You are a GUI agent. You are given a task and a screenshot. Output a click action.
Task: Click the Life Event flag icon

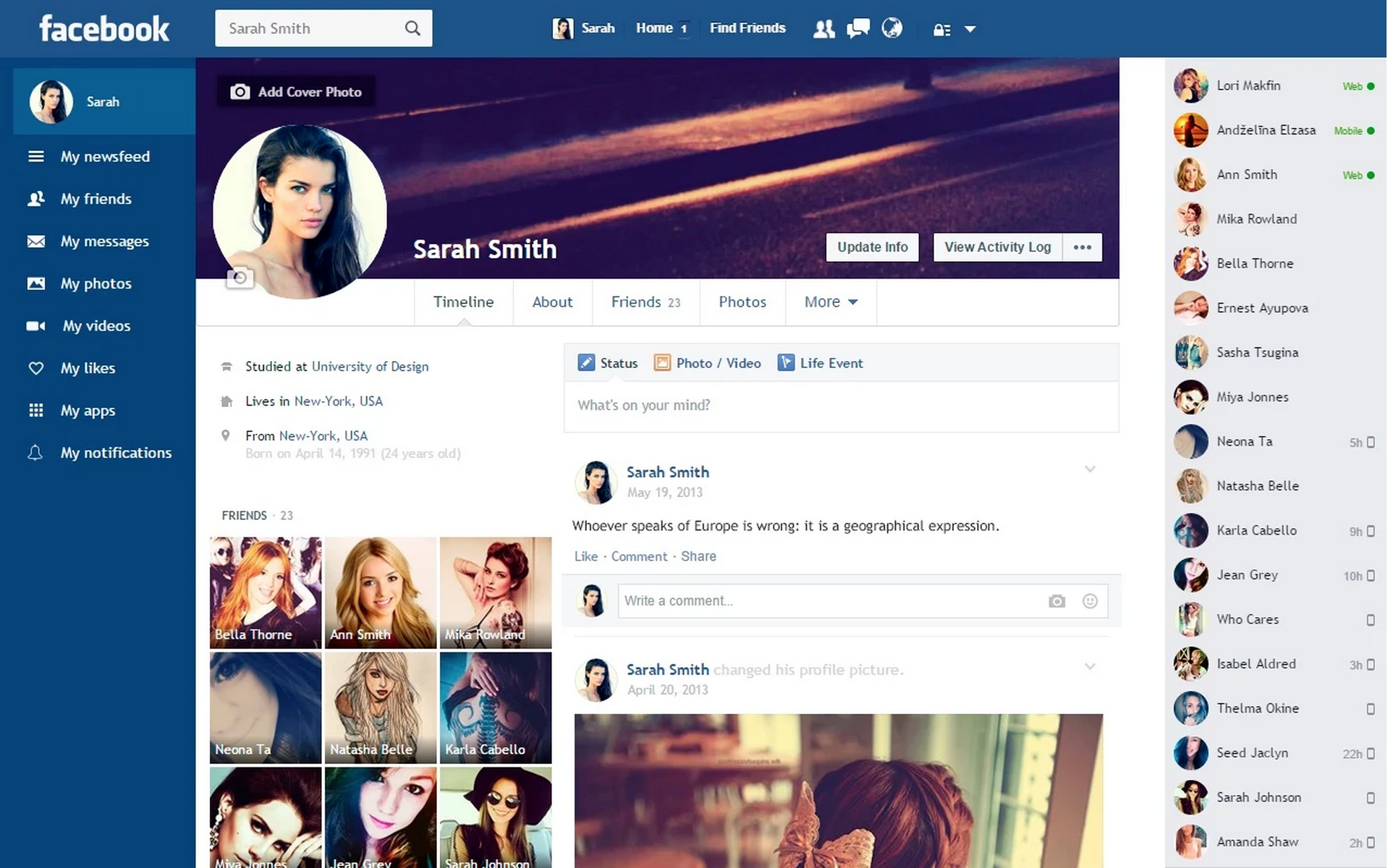pos(786,362)
